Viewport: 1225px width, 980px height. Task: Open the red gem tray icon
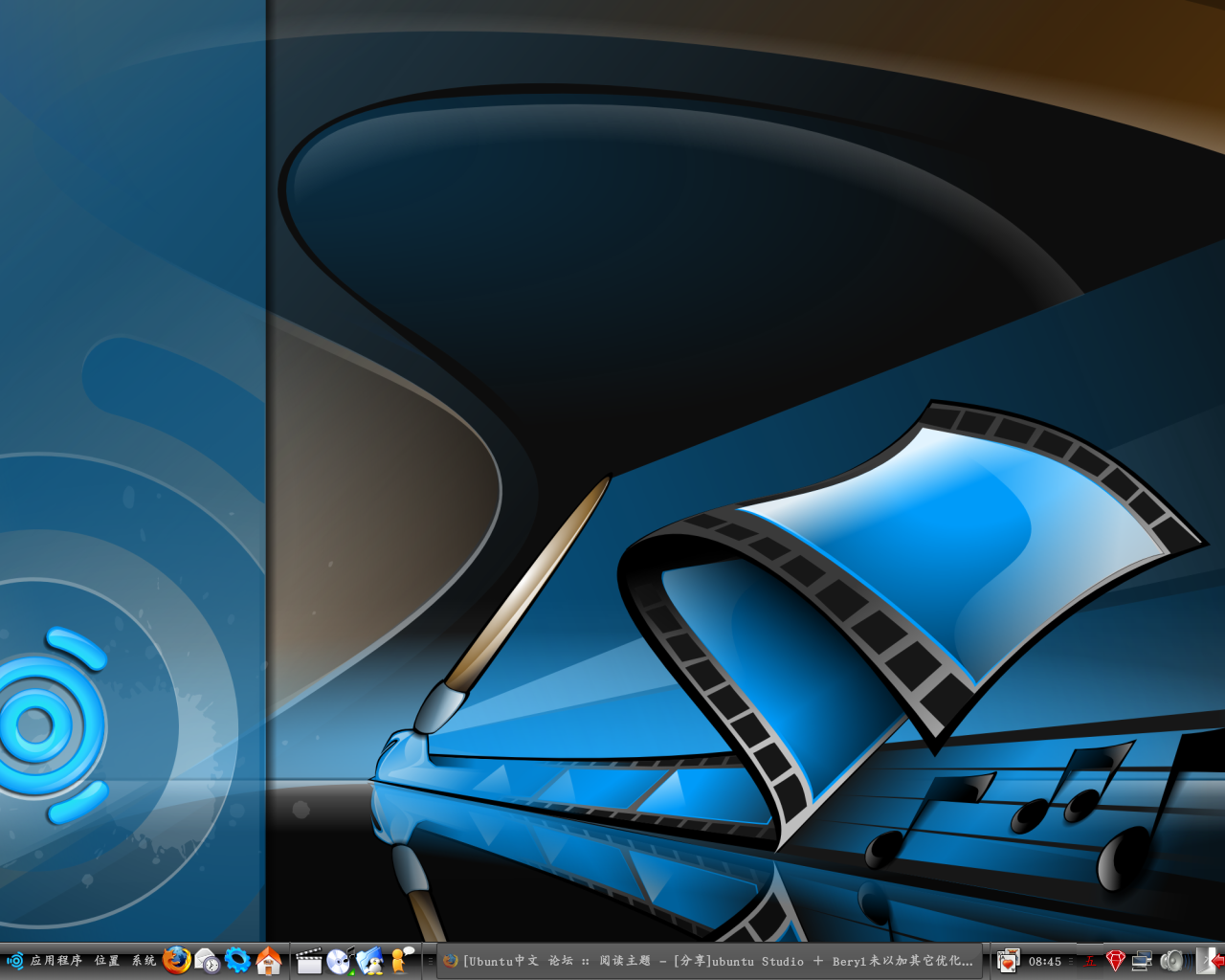[x=1115, y=961]
